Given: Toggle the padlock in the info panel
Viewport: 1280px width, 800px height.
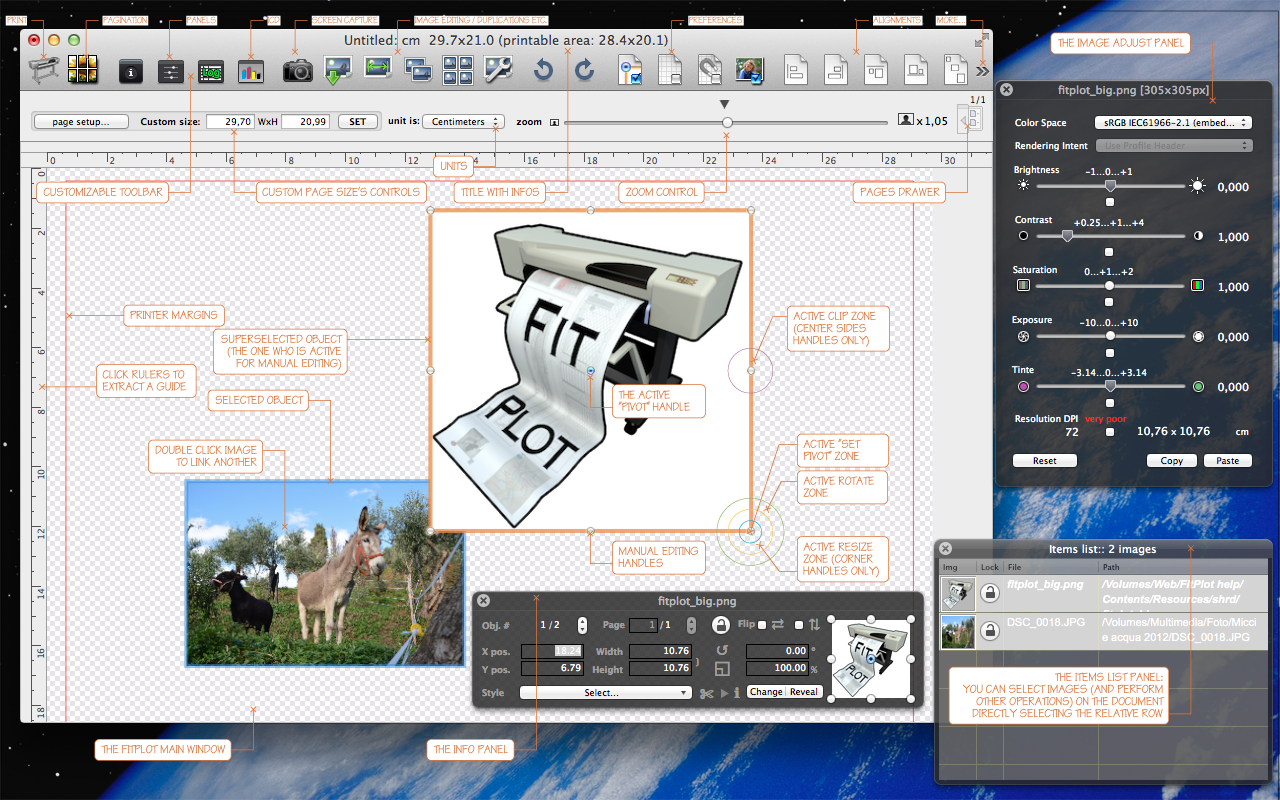Looking at the screenshot, I should coord(720,625).
